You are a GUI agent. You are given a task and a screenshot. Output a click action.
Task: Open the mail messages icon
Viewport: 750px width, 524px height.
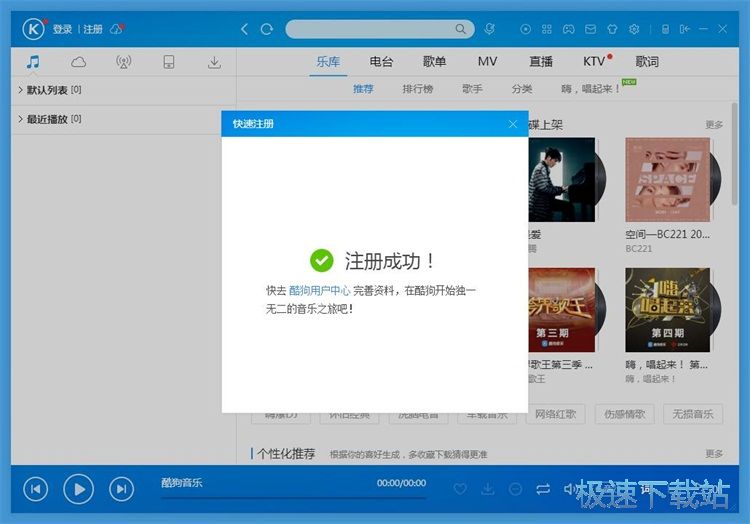tap(590, 29)
